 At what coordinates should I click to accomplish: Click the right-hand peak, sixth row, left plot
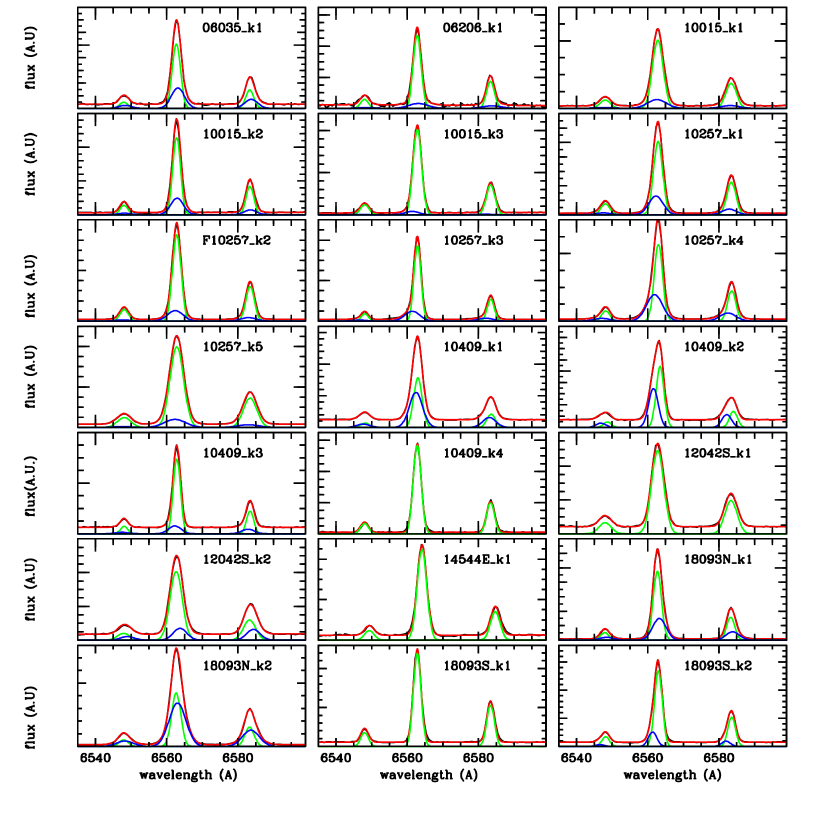(250, 608)
